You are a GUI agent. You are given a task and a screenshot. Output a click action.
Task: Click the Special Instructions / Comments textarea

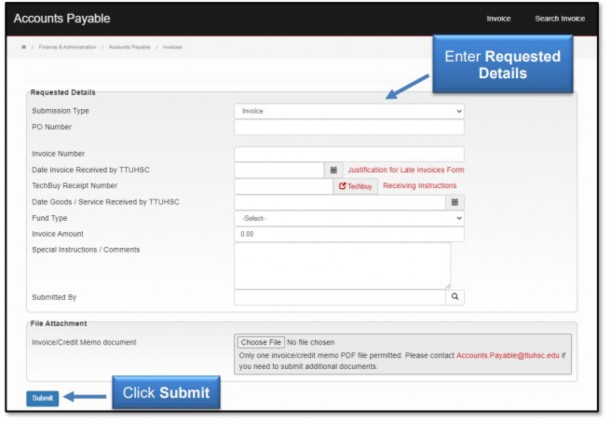(x=343, y=266)
